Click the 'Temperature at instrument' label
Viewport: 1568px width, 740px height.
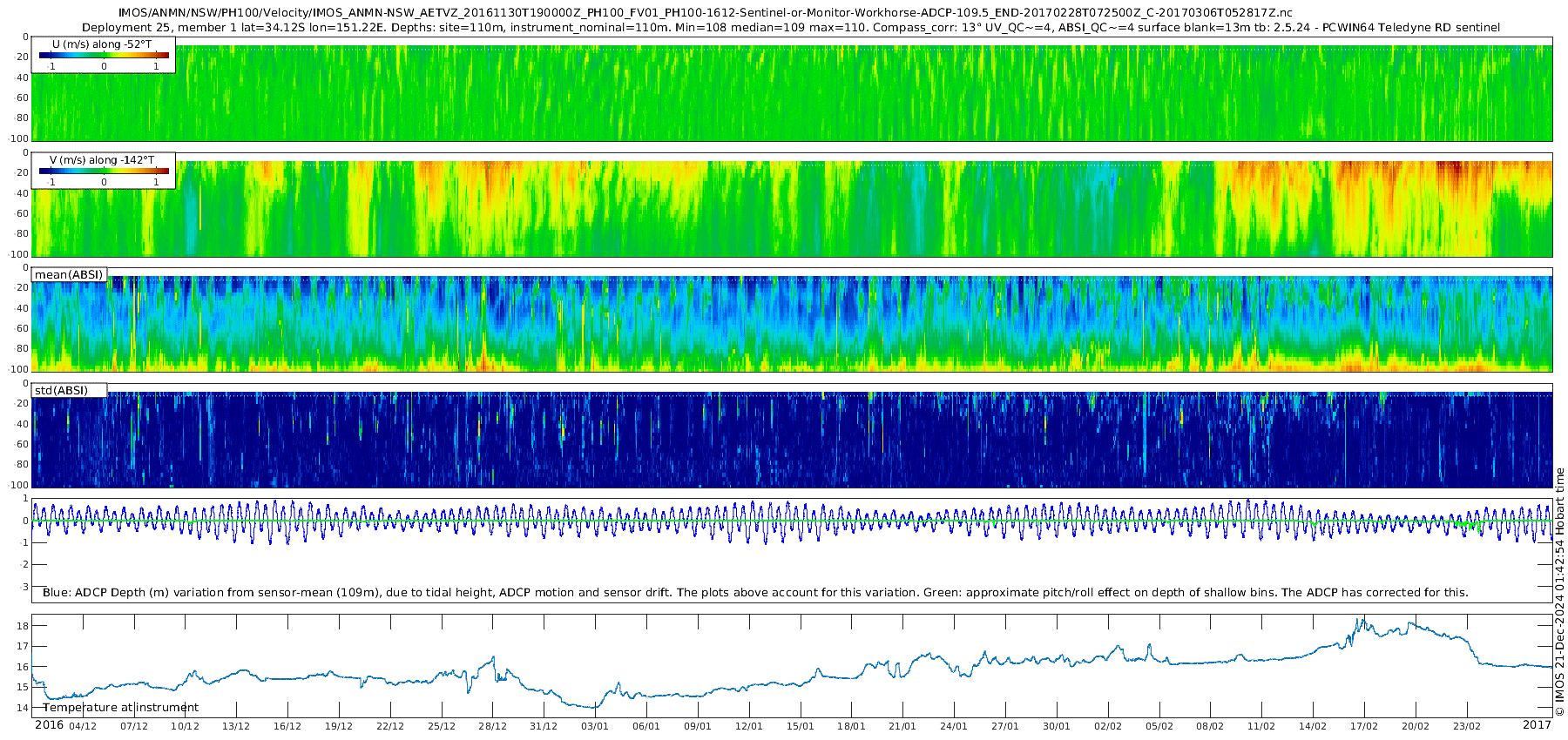120,708
